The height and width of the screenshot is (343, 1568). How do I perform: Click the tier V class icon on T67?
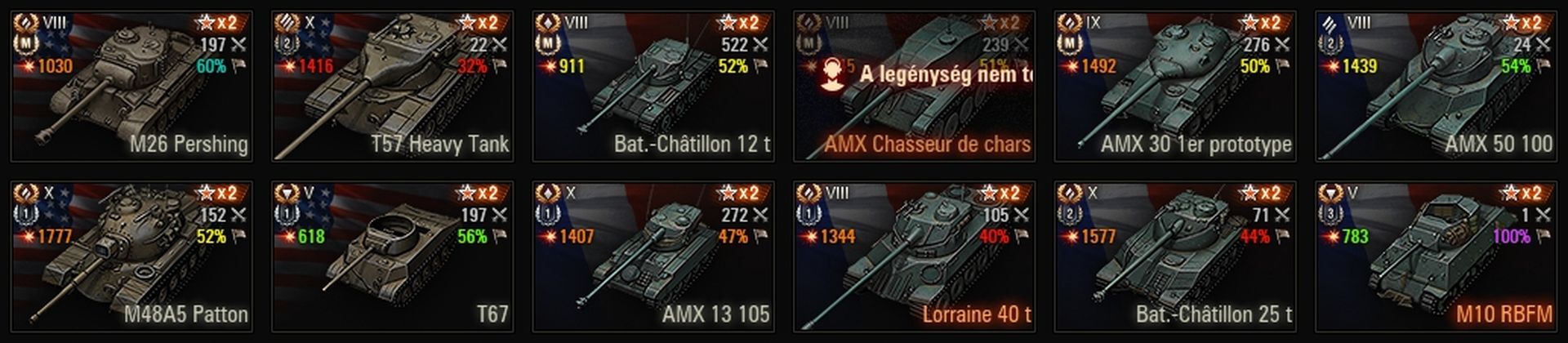click(x=287, y=194)
